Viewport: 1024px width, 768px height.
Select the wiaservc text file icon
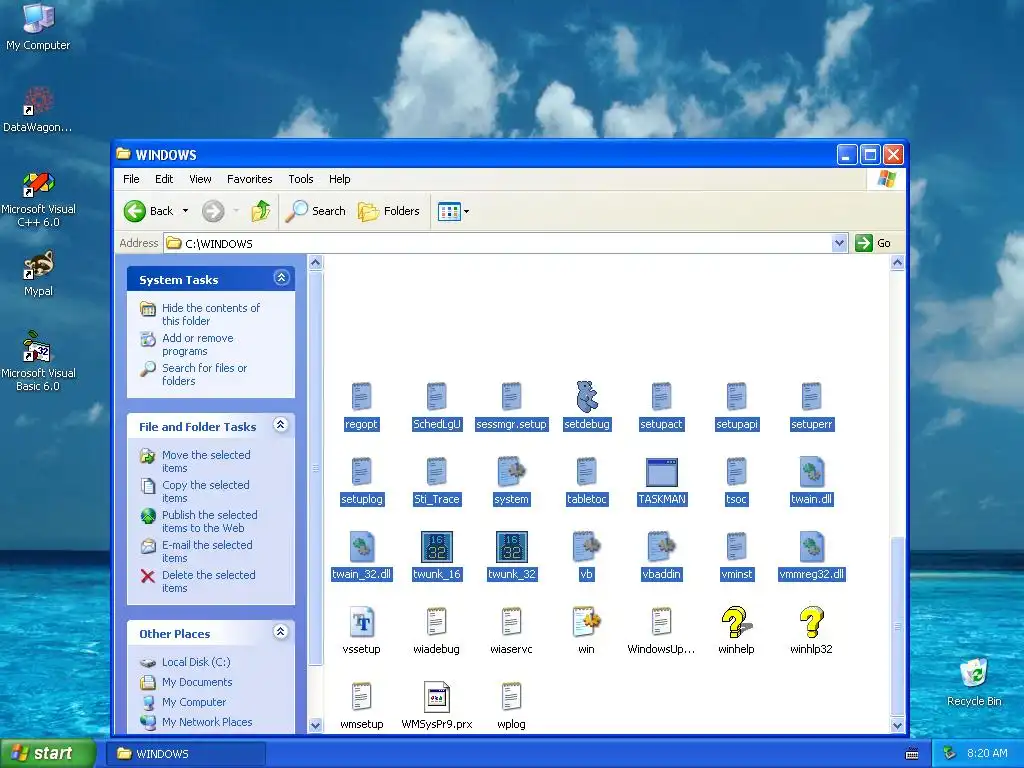[511, 622]
